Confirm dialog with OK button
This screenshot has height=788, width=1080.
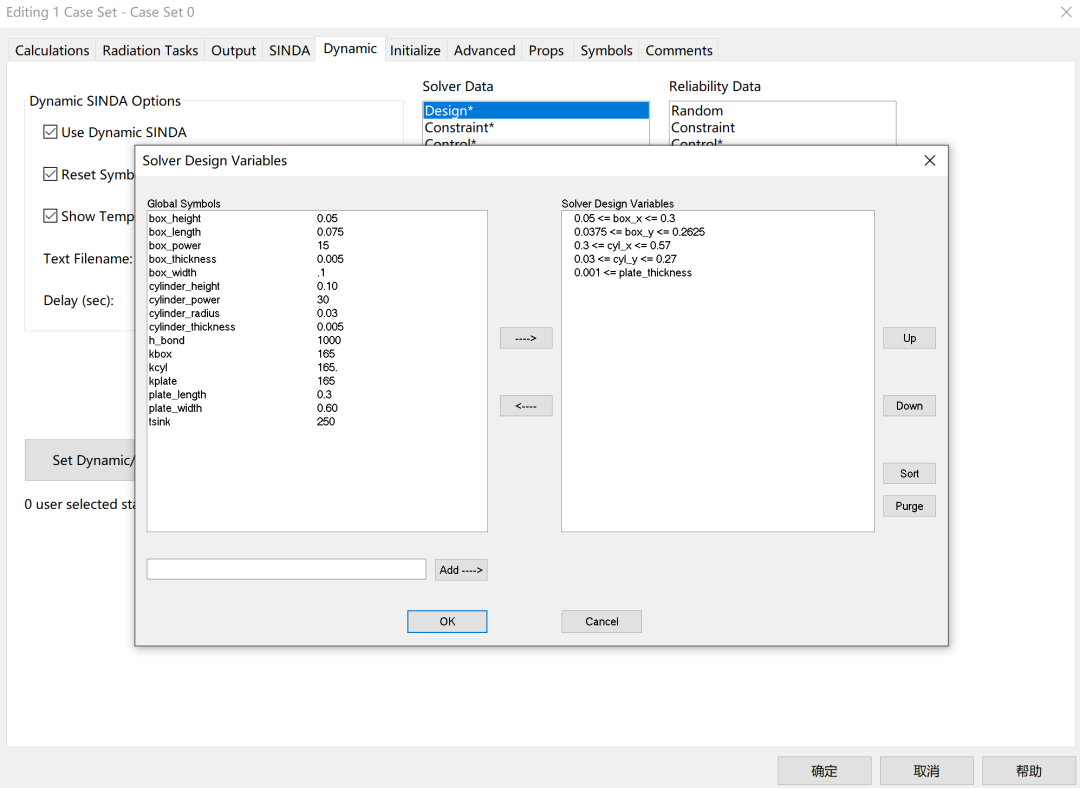pos(447,621)
